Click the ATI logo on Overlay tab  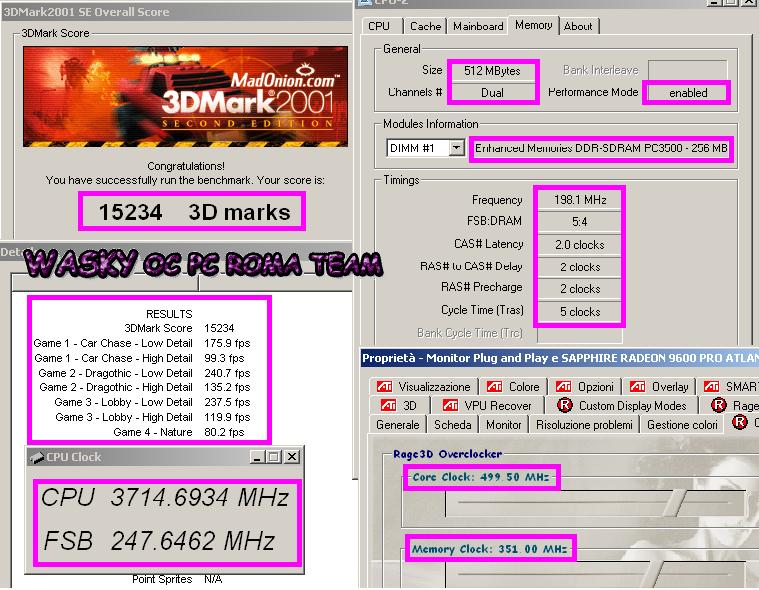637,386
